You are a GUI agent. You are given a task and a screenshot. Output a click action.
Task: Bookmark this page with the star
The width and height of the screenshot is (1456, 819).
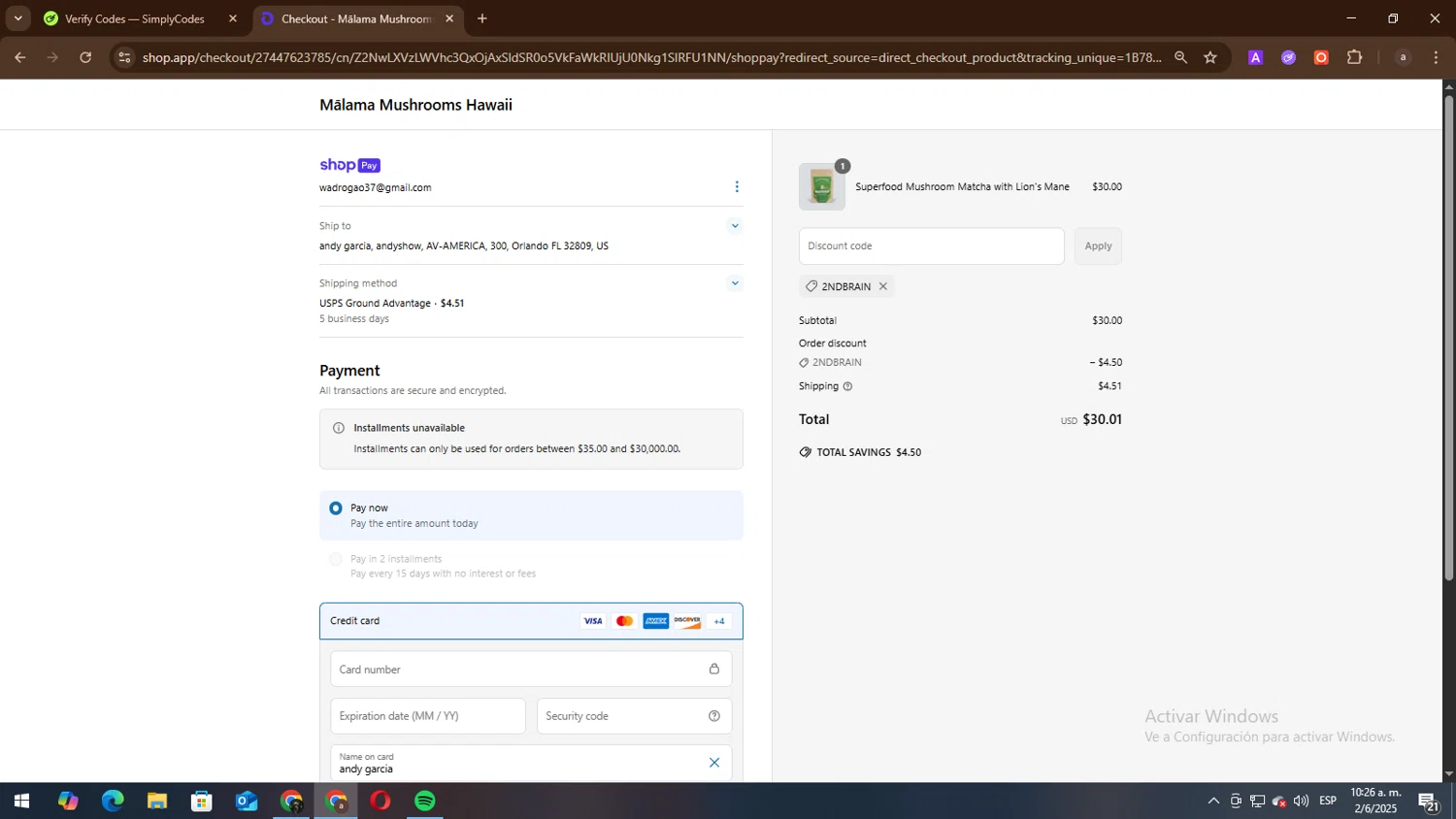pyautogui.click(x=1210, y=57)
